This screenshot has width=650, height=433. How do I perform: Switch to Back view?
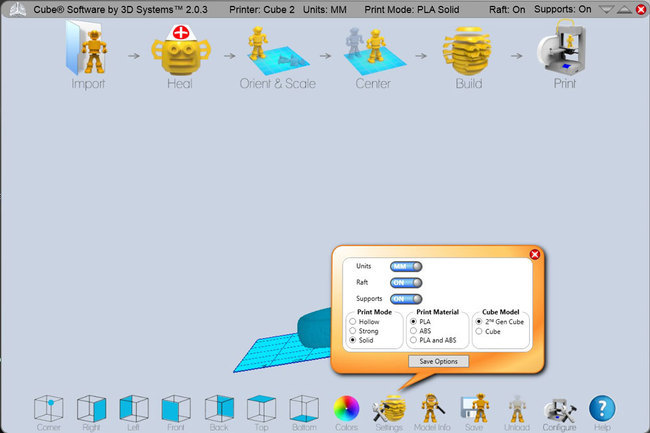[x=219, y=408]
